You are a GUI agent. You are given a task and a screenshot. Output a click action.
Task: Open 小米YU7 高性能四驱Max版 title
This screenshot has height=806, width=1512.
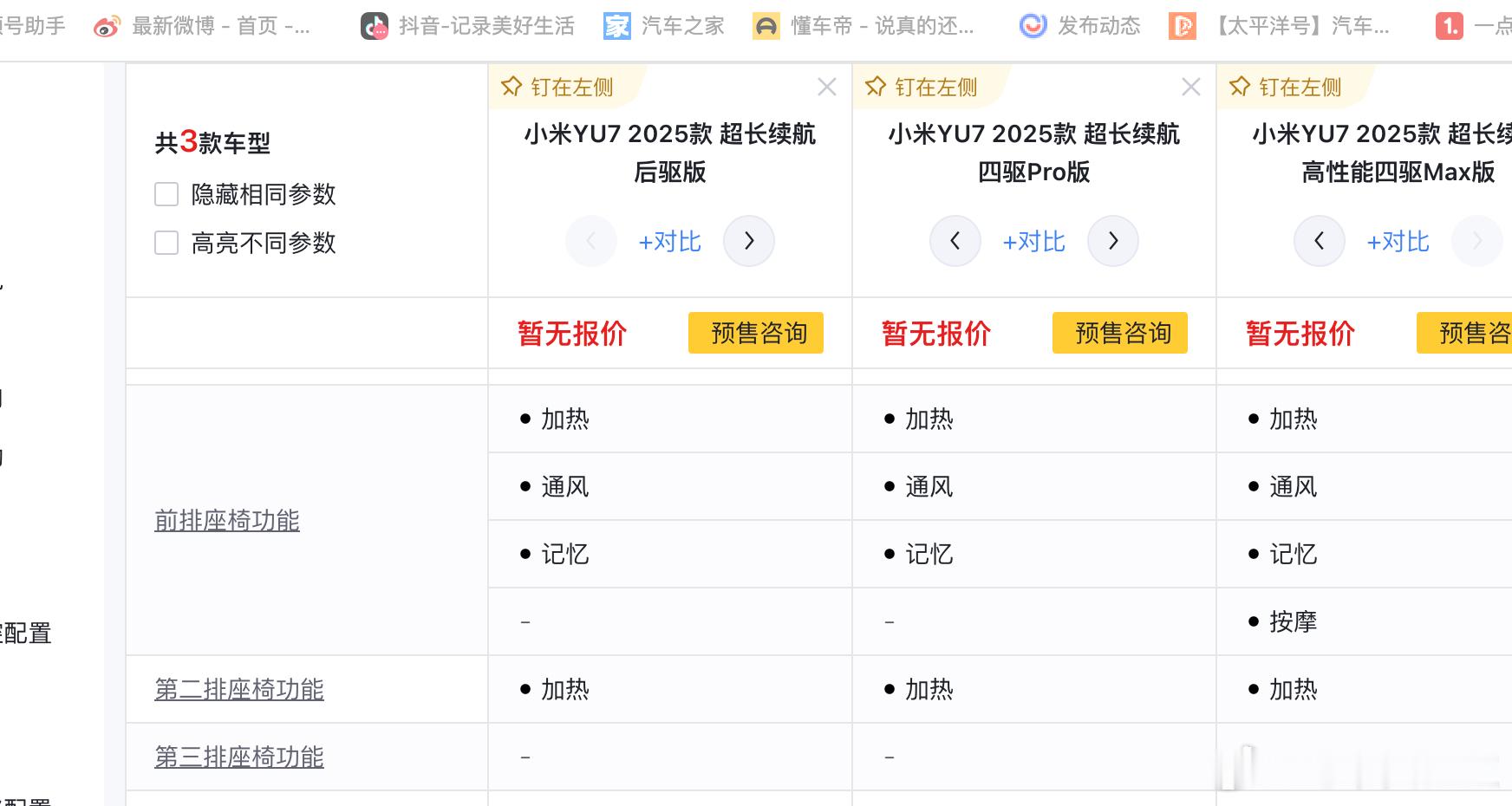coord(1382,153)
